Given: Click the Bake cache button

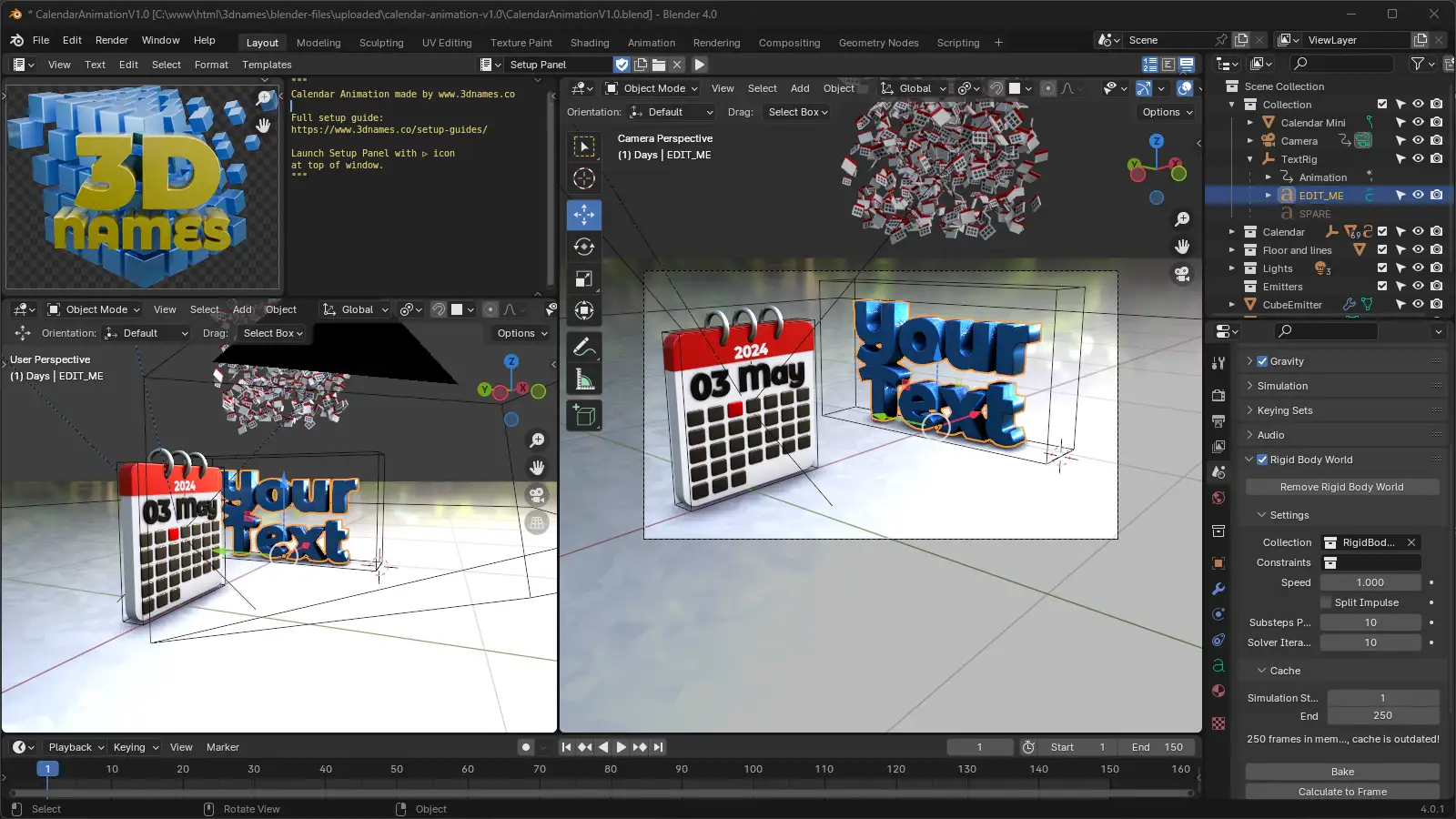Looking at the screenshot, I should [1341, 772].
